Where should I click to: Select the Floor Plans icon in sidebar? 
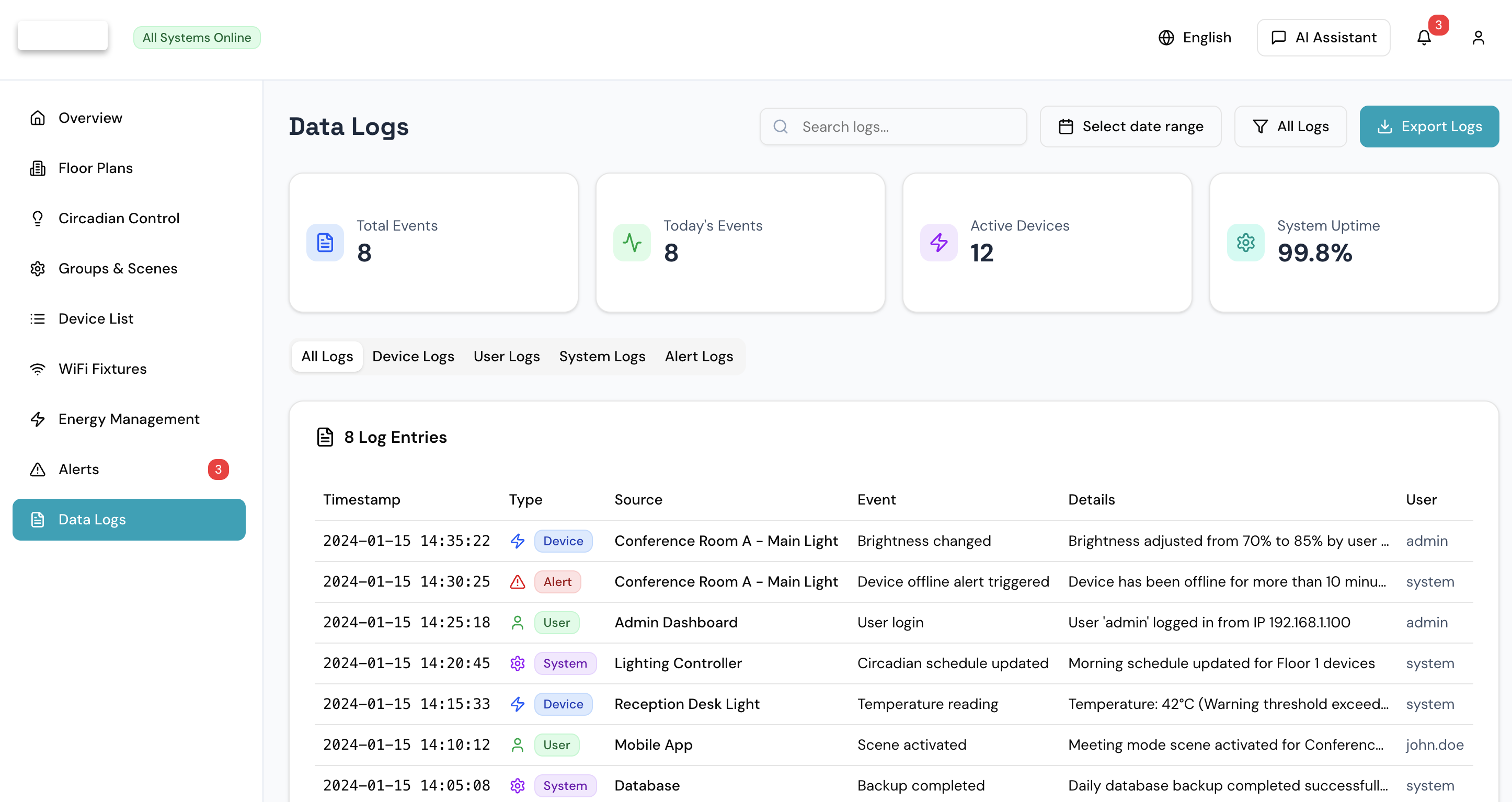[38, 168]
